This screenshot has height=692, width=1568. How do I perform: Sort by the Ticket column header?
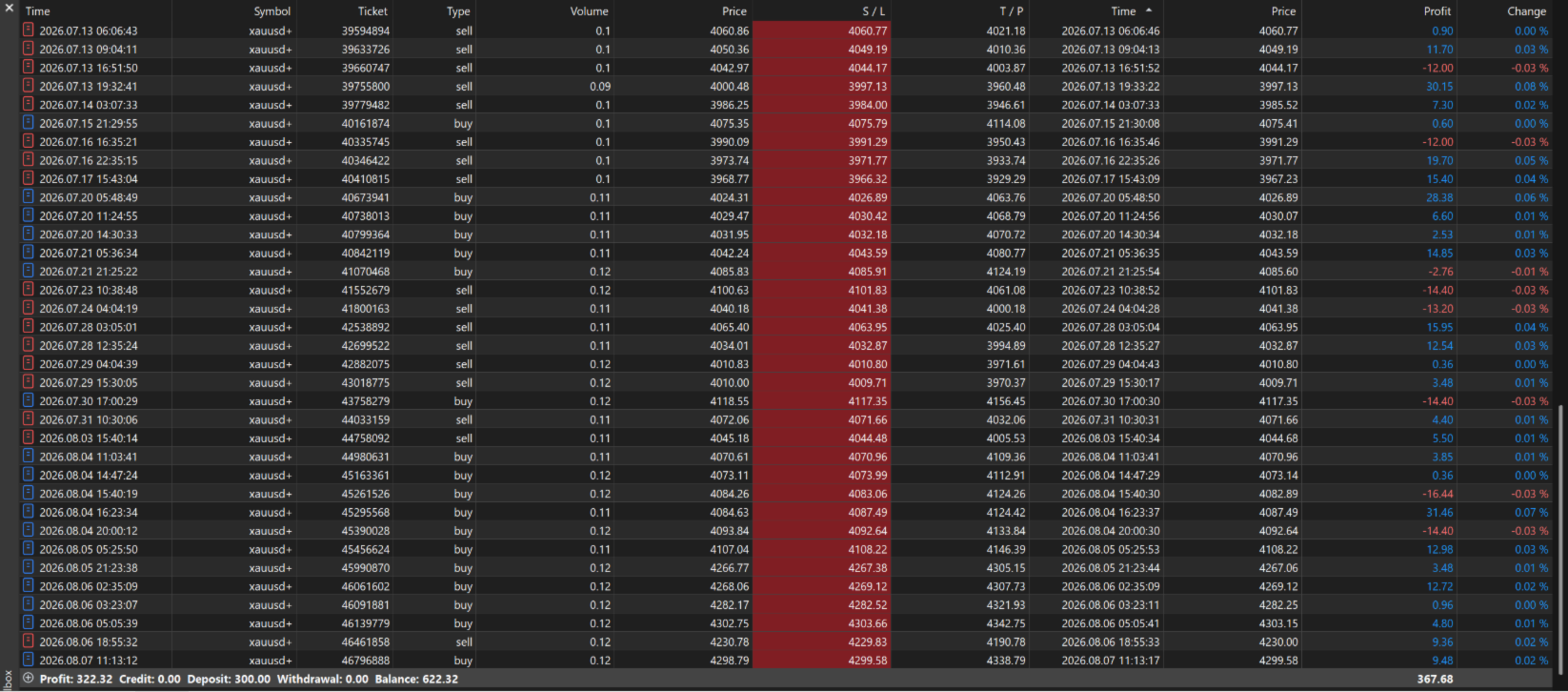345,10
